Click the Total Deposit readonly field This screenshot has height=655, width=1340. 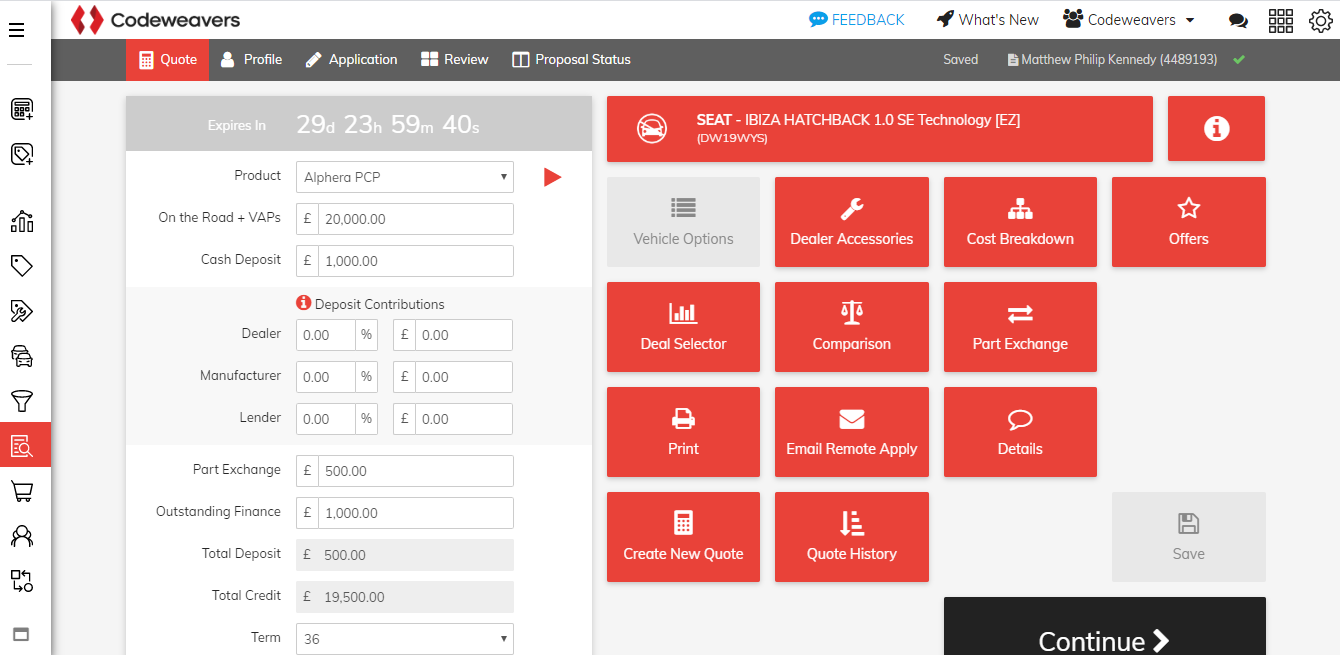(x=405, y=555)
